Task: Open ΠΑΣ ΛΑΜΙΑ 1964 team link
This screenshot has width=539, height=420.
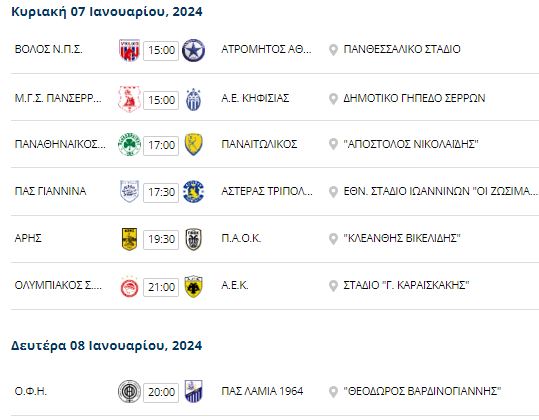Action: [x=262, y=391]
